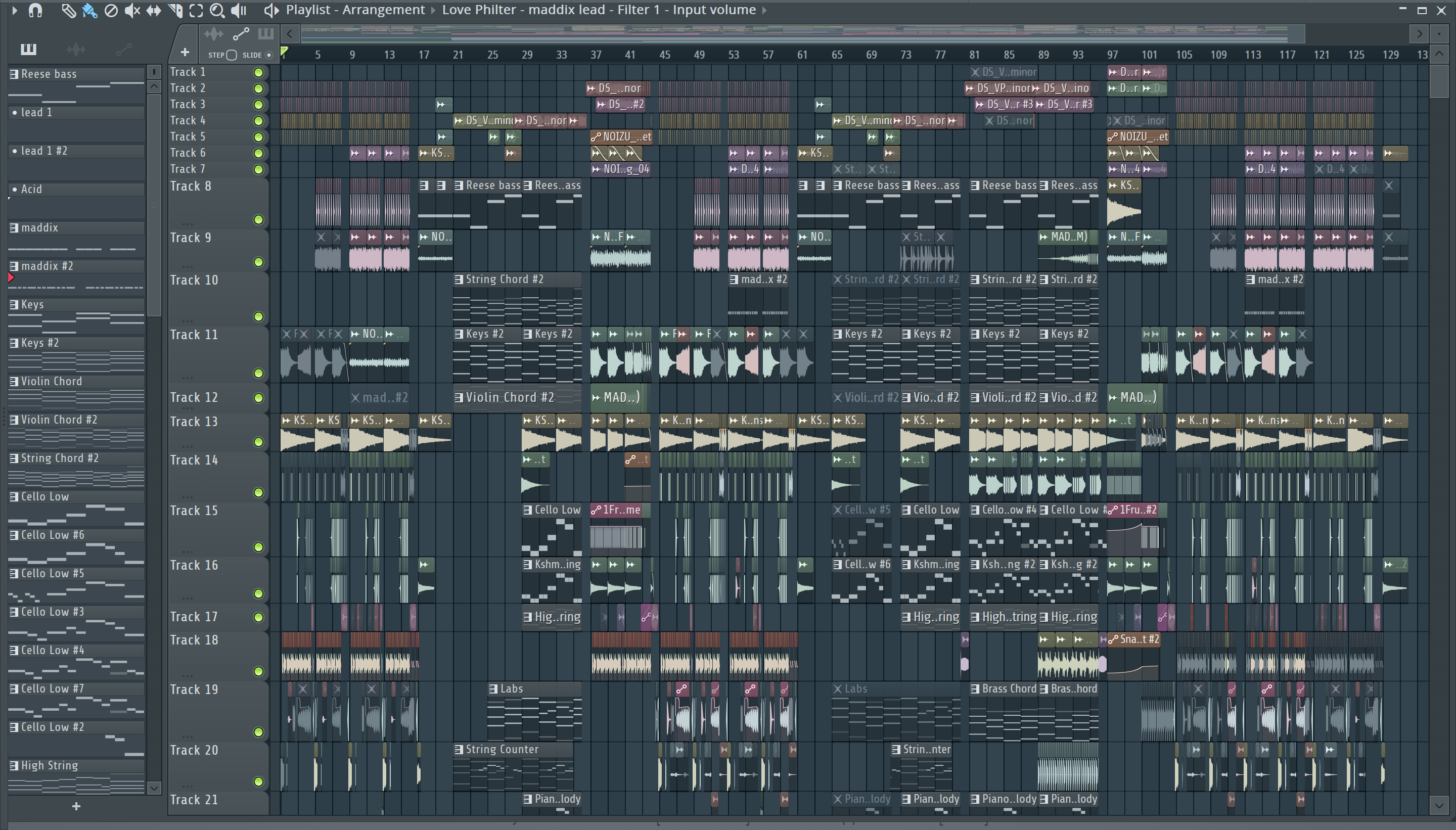1456x830 pixels.
Task: Toggle audio clip focus in track header
Action: 214,34
